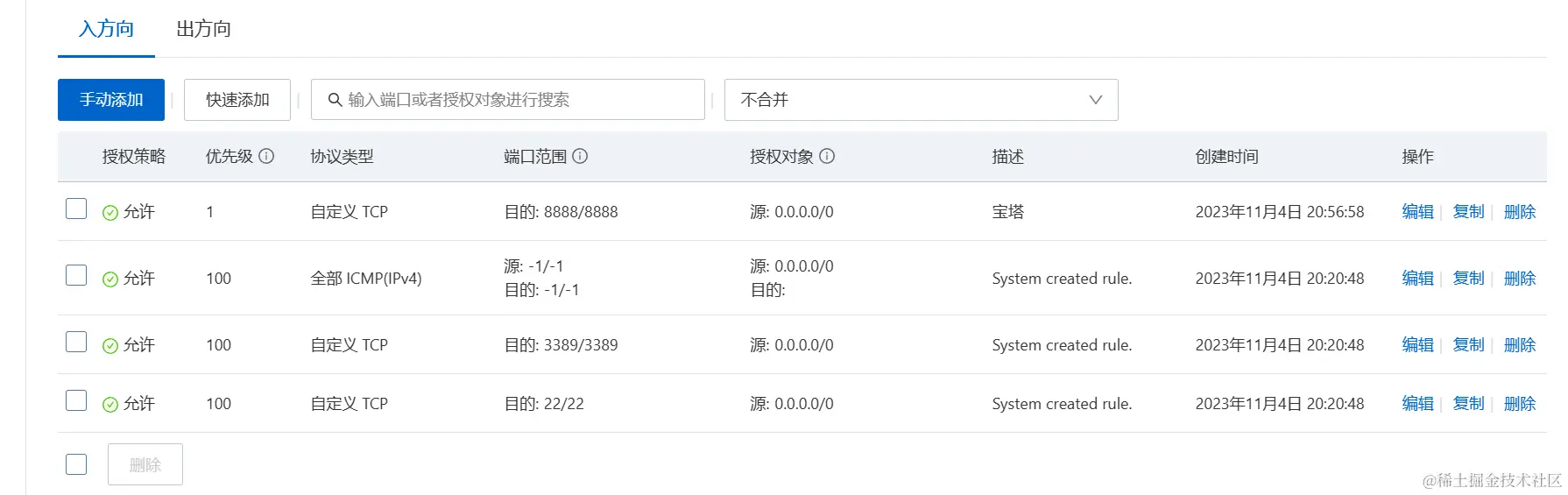Click the green allow icon in ICMP row
This screenshot has width=1568, height=495.
tap(110, 279)
